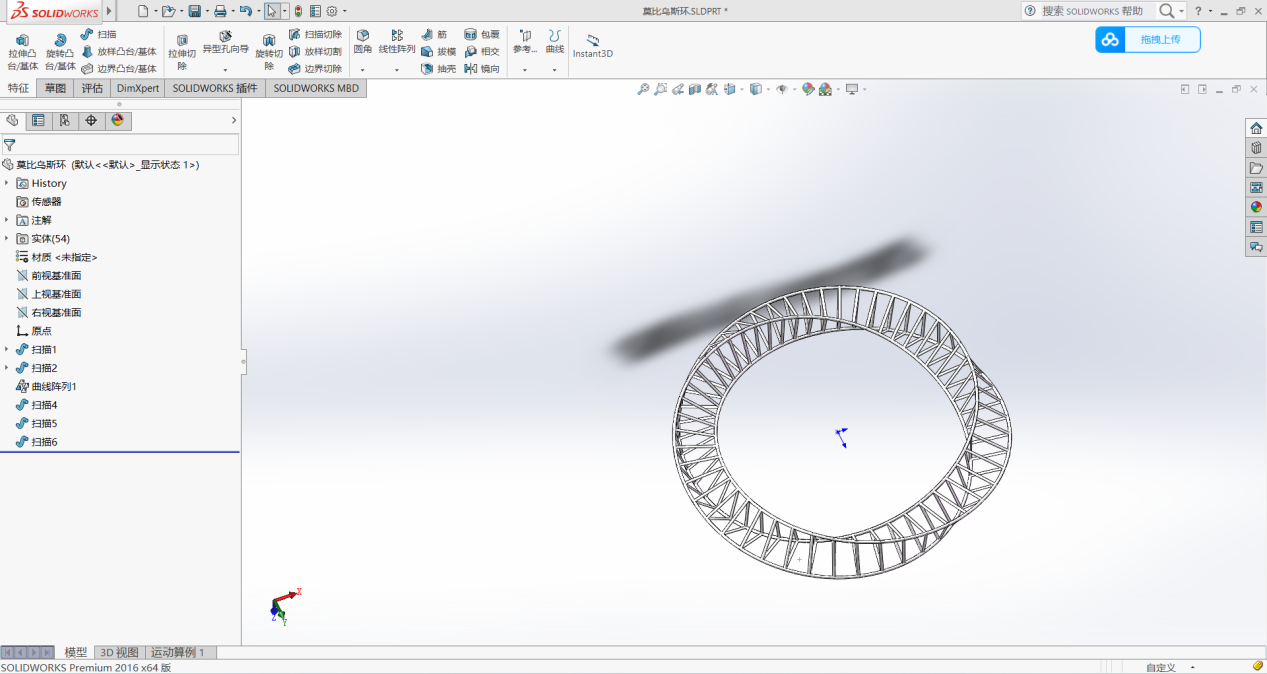The image size is (1267, 674).
Task: Open the View Settings monitor icon
Action: [852, 89]
